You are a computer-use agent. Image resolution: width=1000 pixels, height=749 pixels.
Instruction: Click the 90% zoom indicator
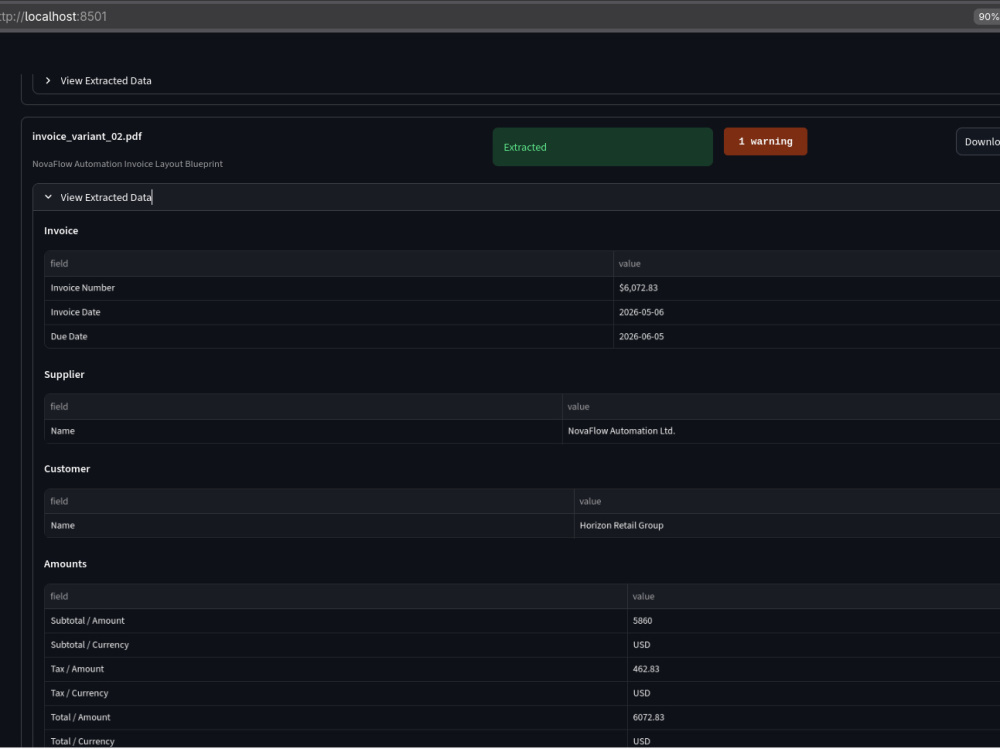click(x=987, y=17)
